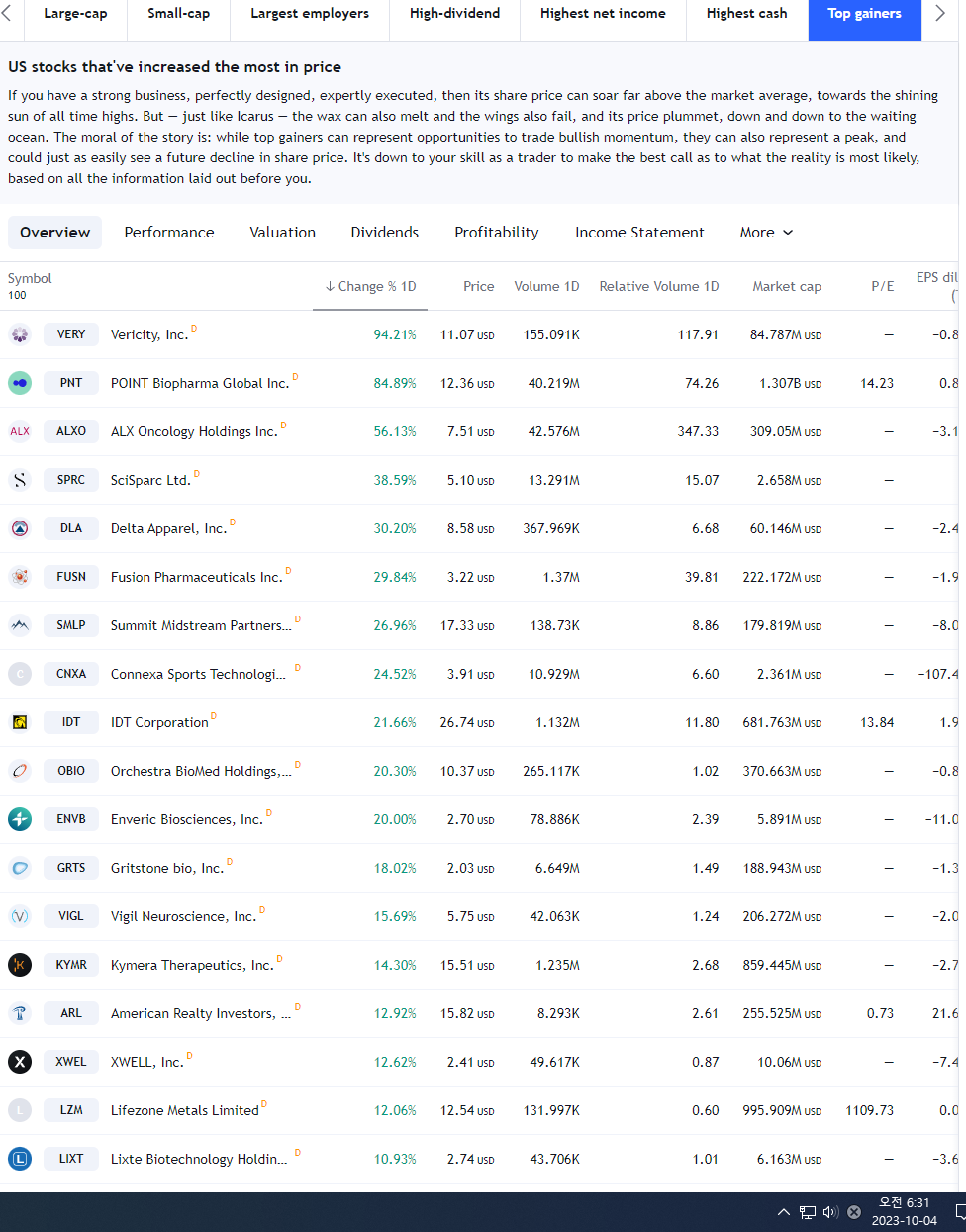Viewport: 966px width, 1232px height.
Task: Click the Lixte Biotechnology LIXT logo icon
Action: click(20, 1159)
